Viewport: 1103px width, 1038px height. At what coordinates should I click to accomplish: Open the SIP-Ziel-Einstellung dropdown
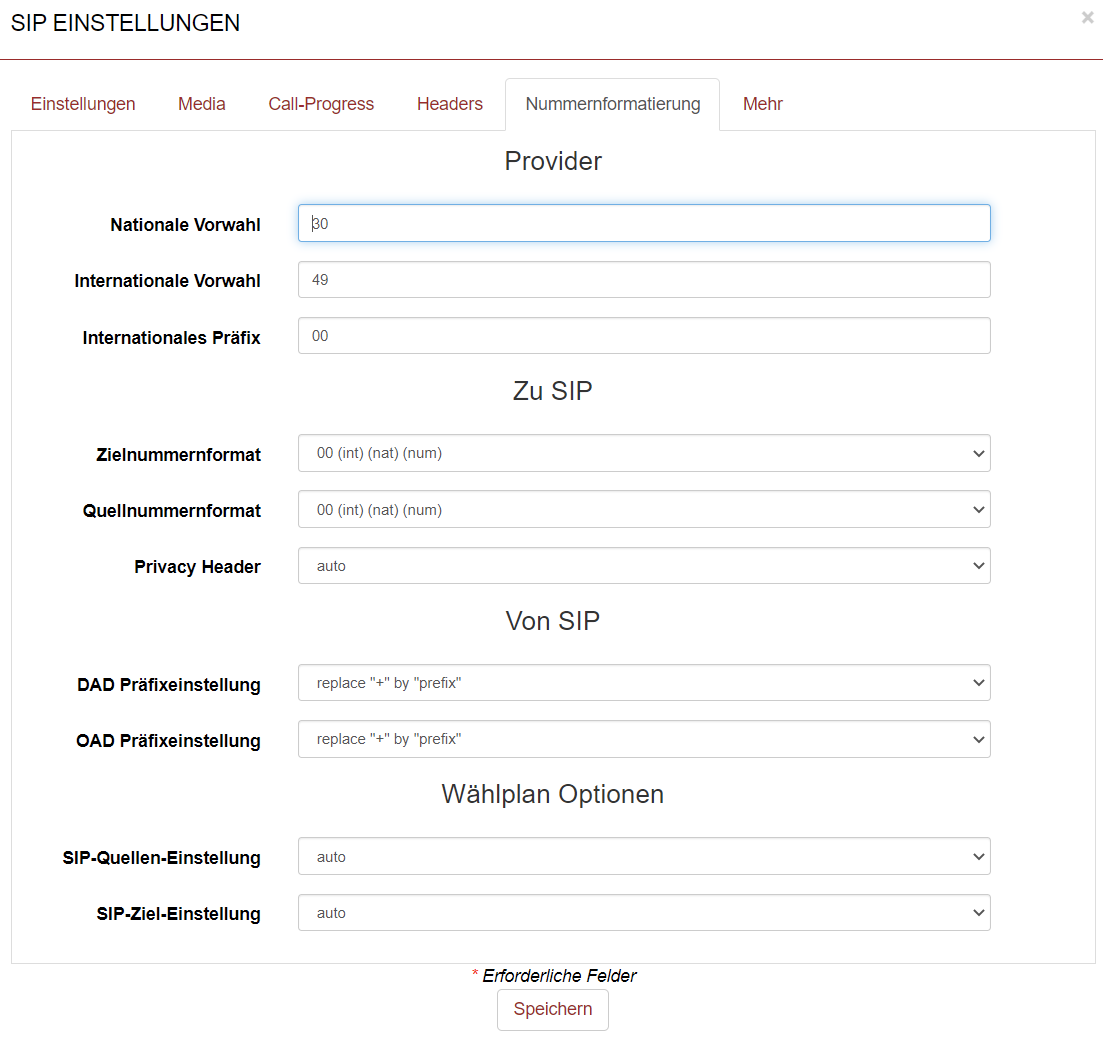point(644,913)
